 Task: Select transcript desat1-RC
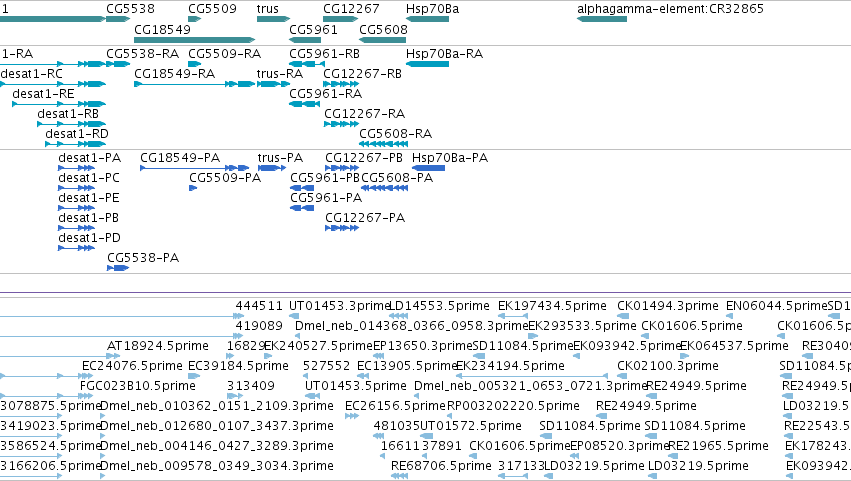(x=31, y=74)
